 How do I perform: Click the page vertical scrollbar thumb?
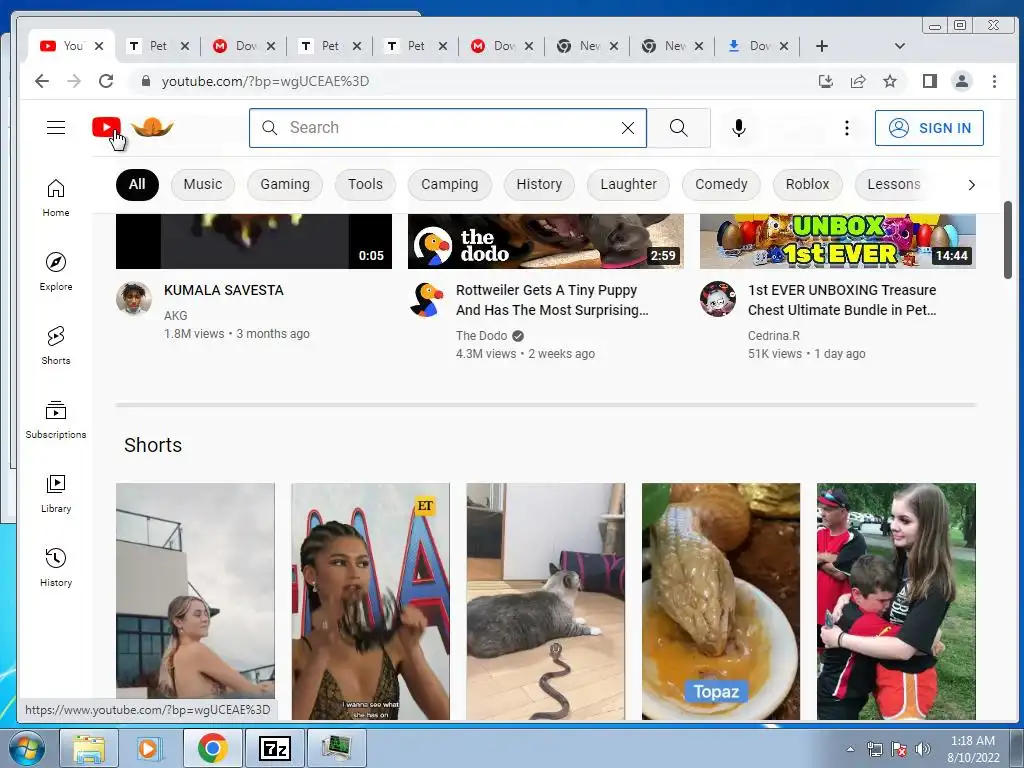(1008, 240)
